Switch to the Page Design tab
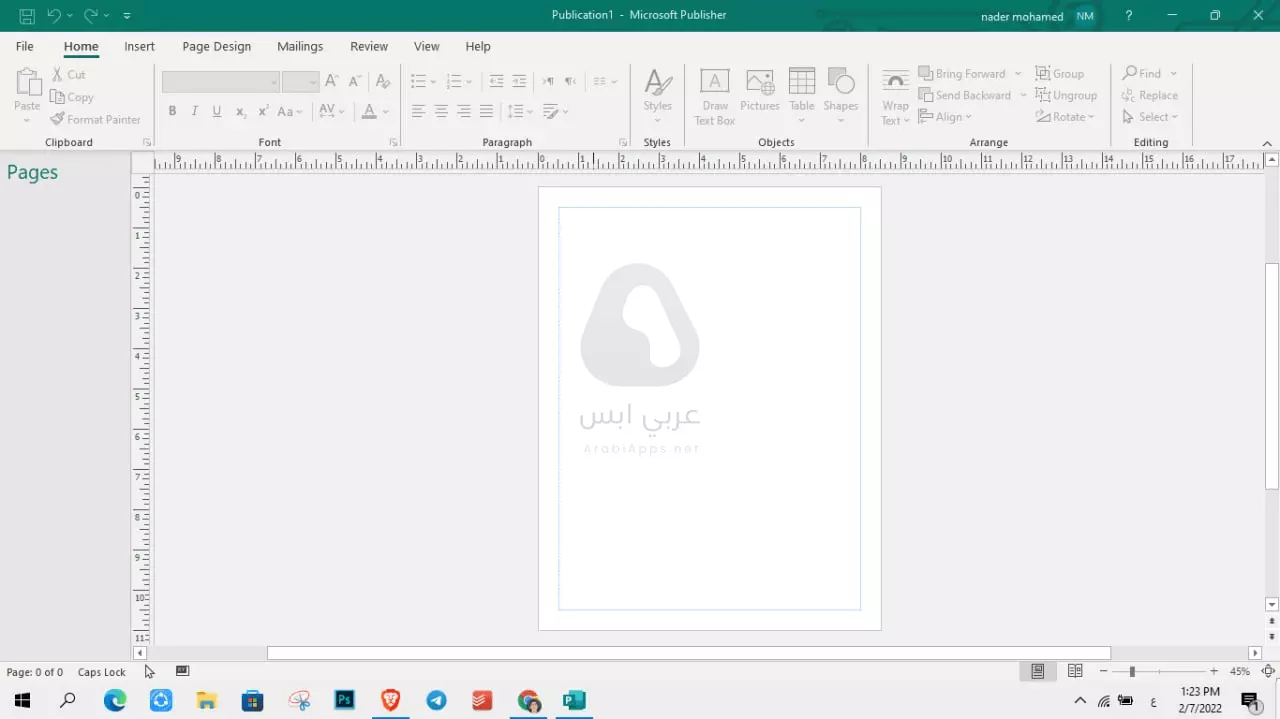 (216, 46)
